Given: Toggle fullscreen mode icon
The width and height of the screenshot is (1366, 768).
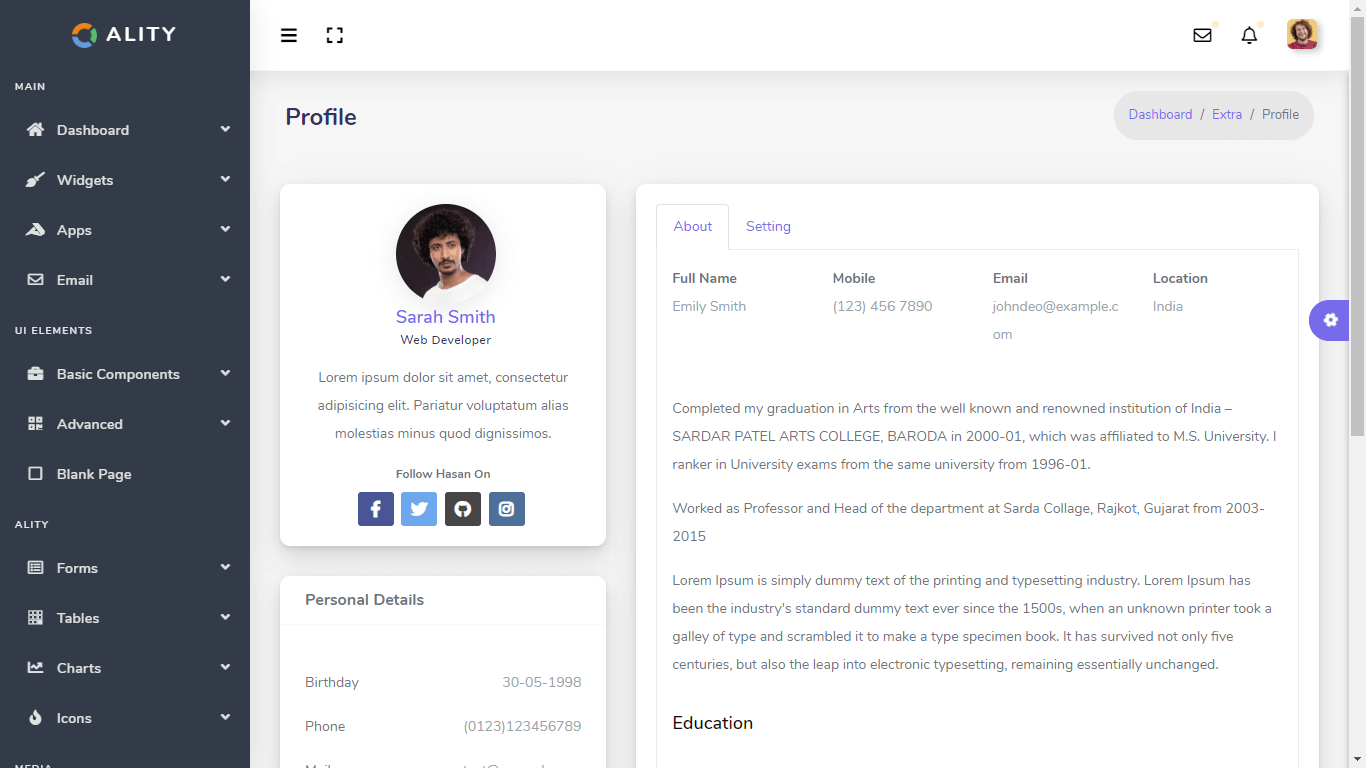Looking at the screenshot, I should (335, 36).
